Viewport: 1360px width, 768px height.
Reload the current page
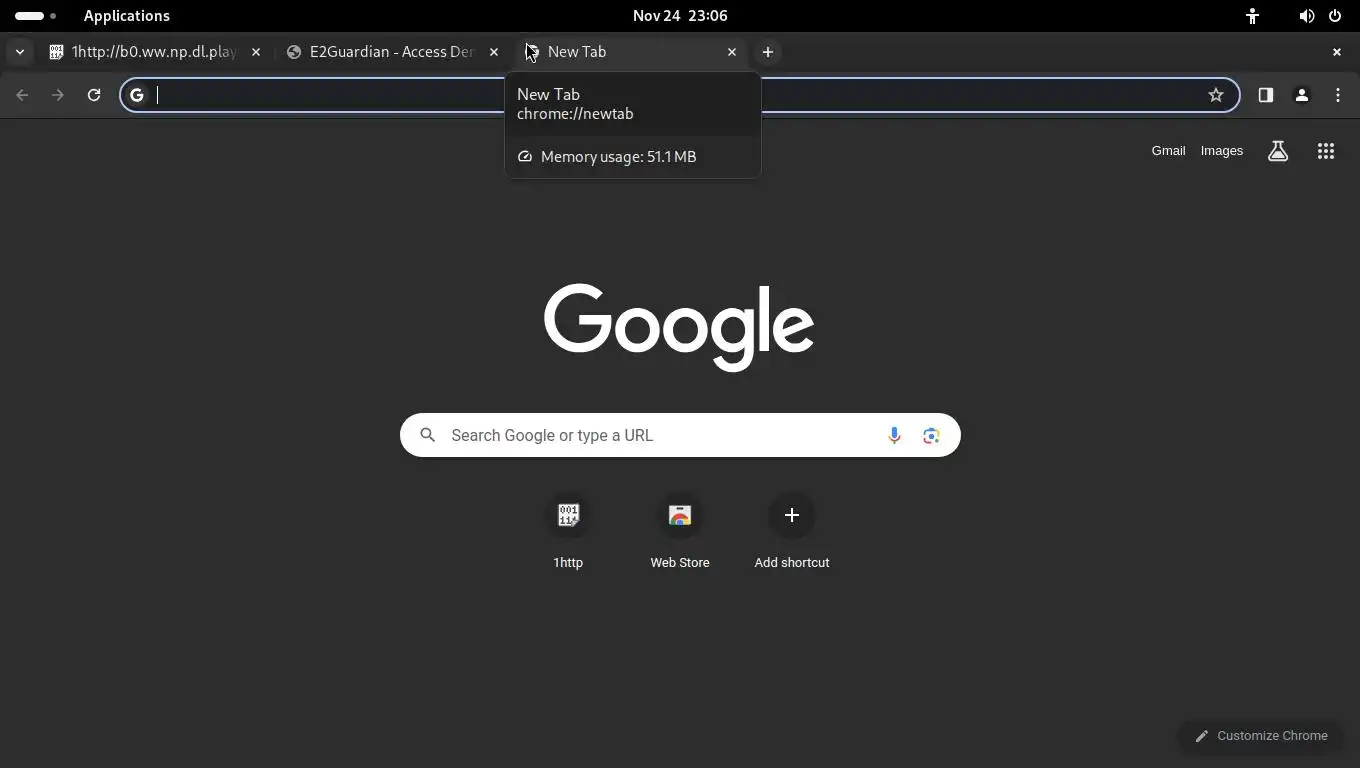tap(94, 95)
